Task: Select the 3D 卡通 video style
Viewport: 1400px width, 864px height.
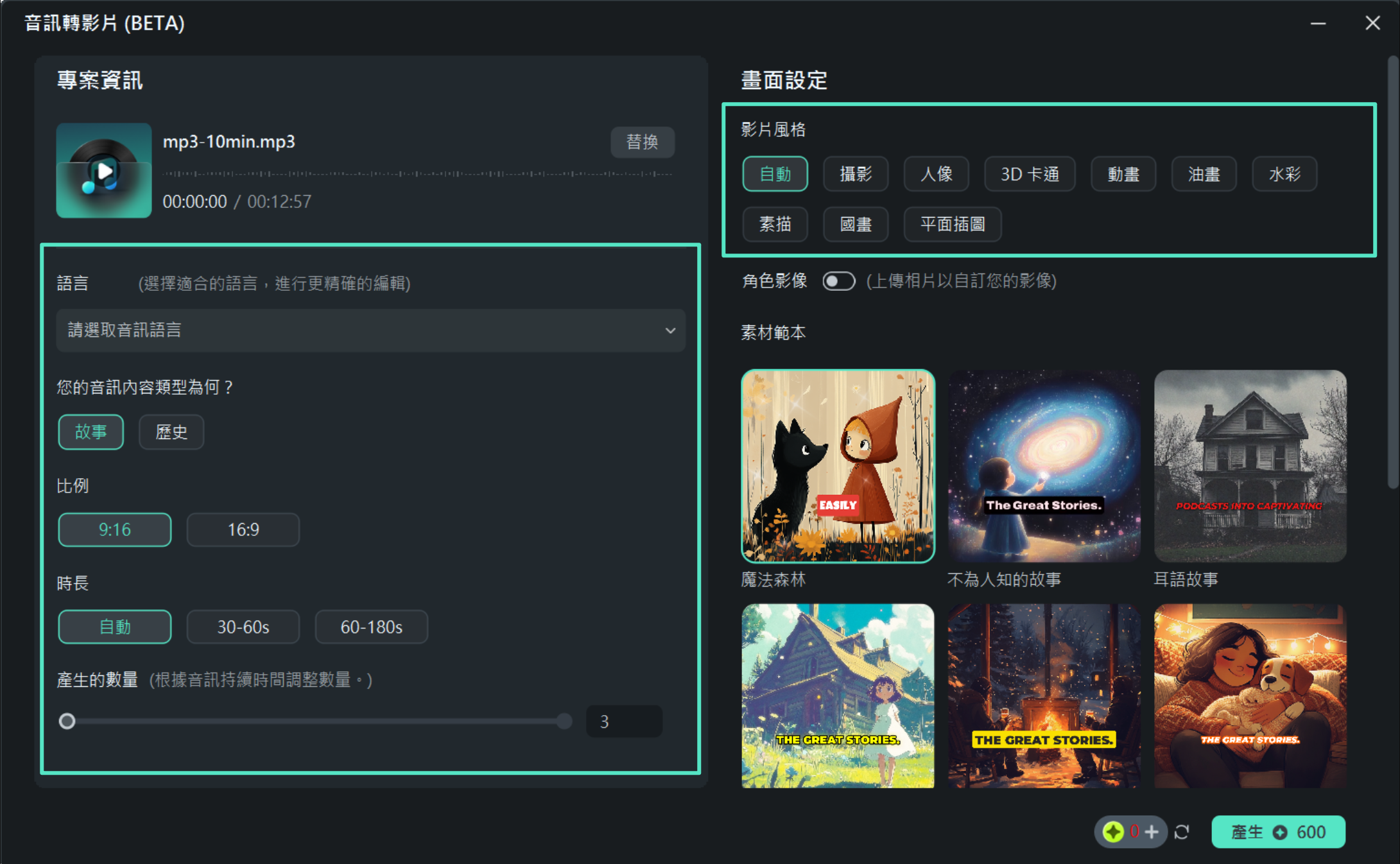Action: tap(1029, 174)
